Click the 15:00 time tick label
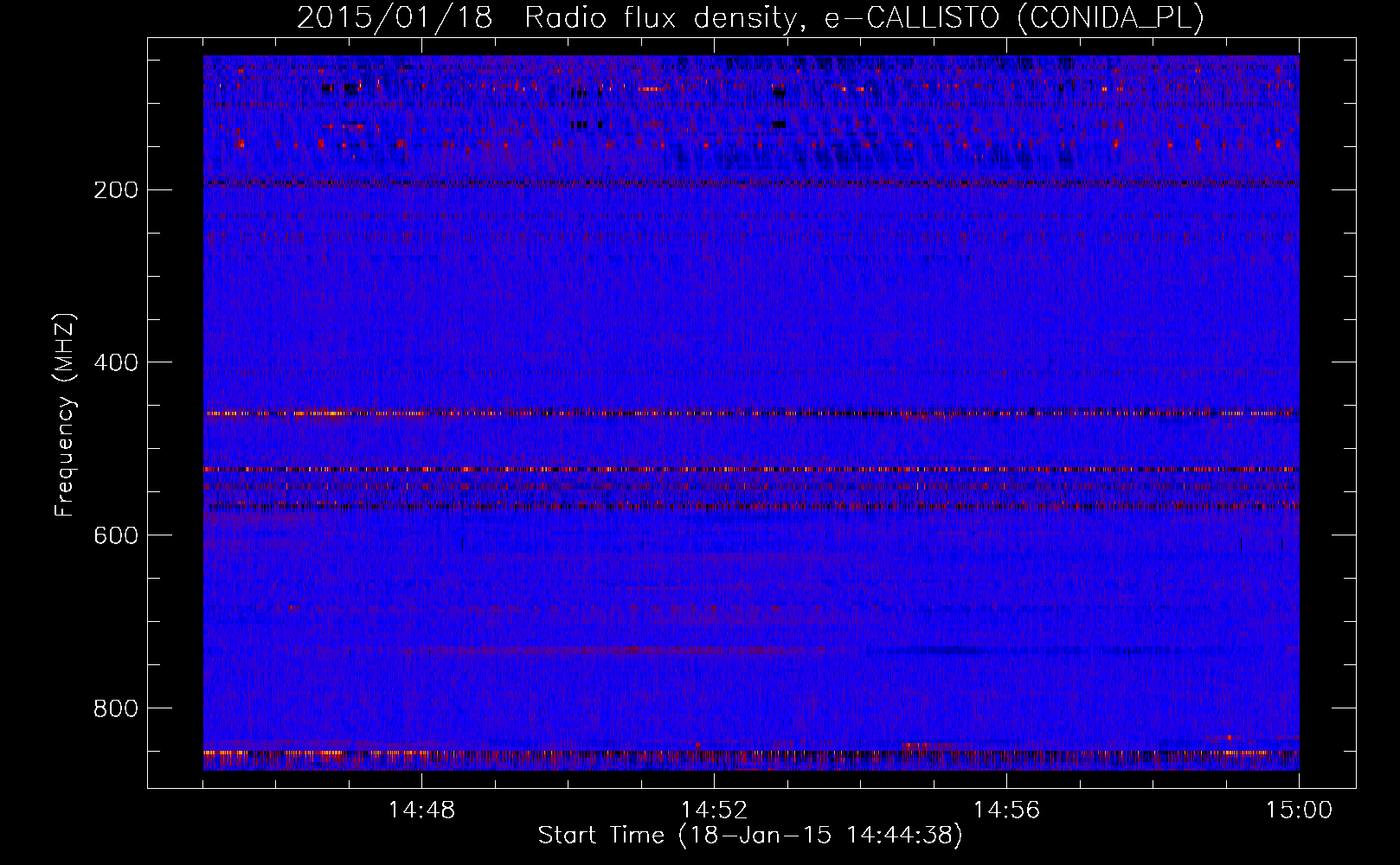 [1300, 811]
